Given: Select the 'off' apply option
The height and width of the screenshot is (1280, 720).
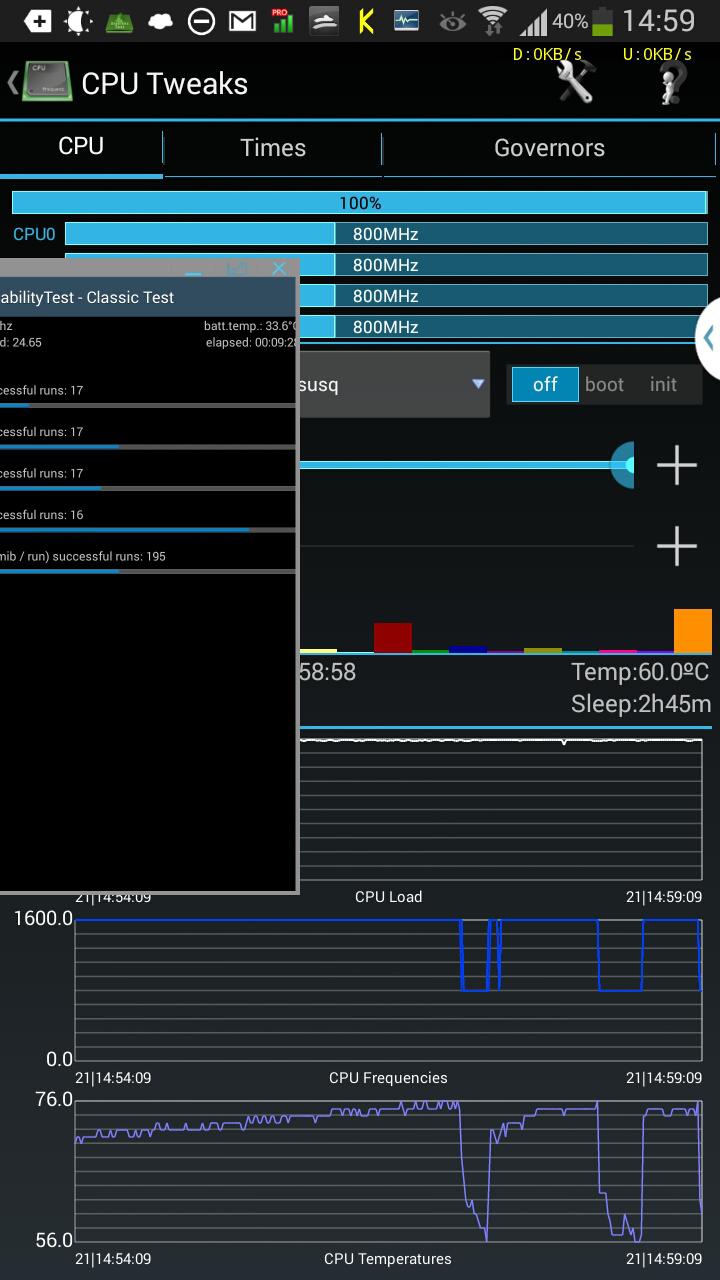Looking at the screenshot, I should coord(545,384).
